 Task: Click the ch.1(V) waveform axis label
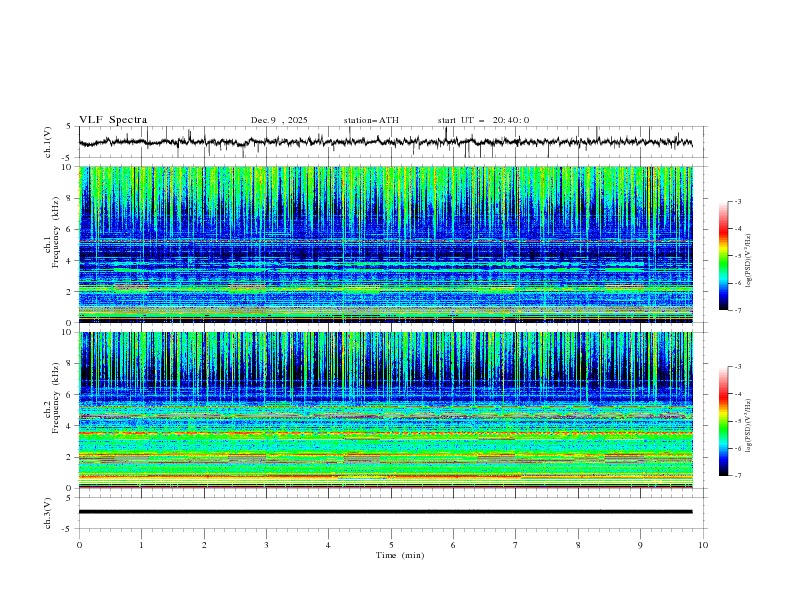pos(48,142)
